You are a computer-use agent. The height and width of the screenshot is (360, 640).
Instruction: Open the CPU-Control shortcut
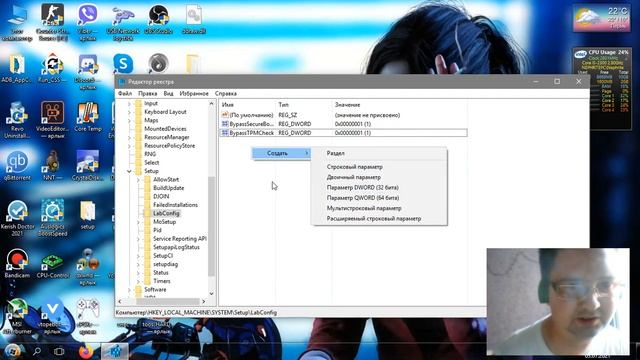coord(52,263)
